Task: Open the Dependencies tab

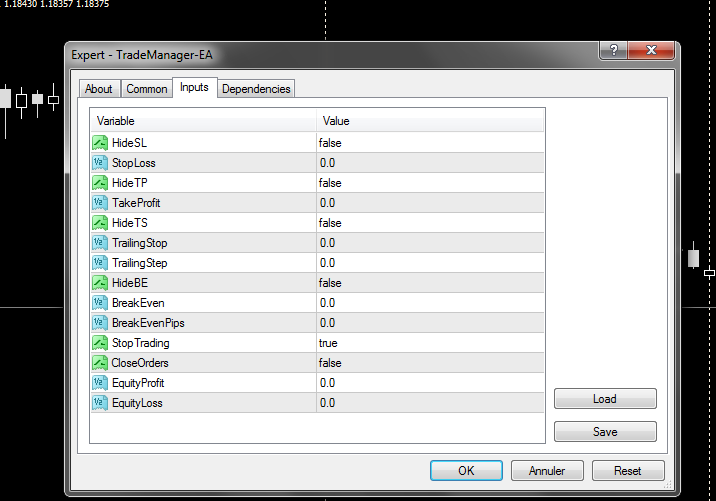Action: (256, 89)
